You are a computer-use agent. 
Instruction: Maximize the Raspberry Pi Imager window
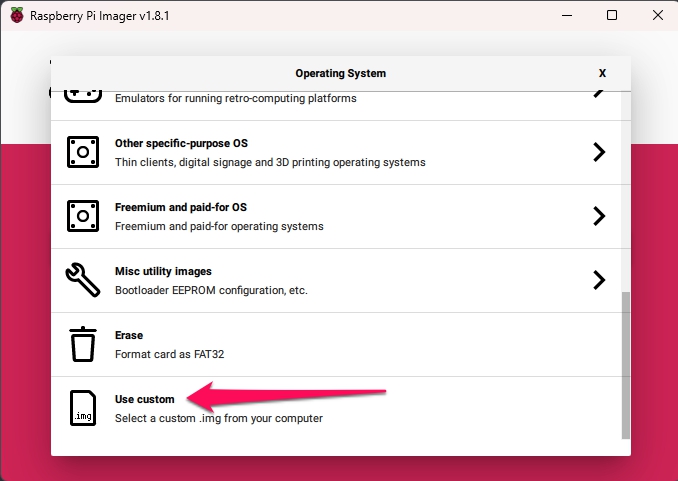pyautogui.click(x=612, y=15)
